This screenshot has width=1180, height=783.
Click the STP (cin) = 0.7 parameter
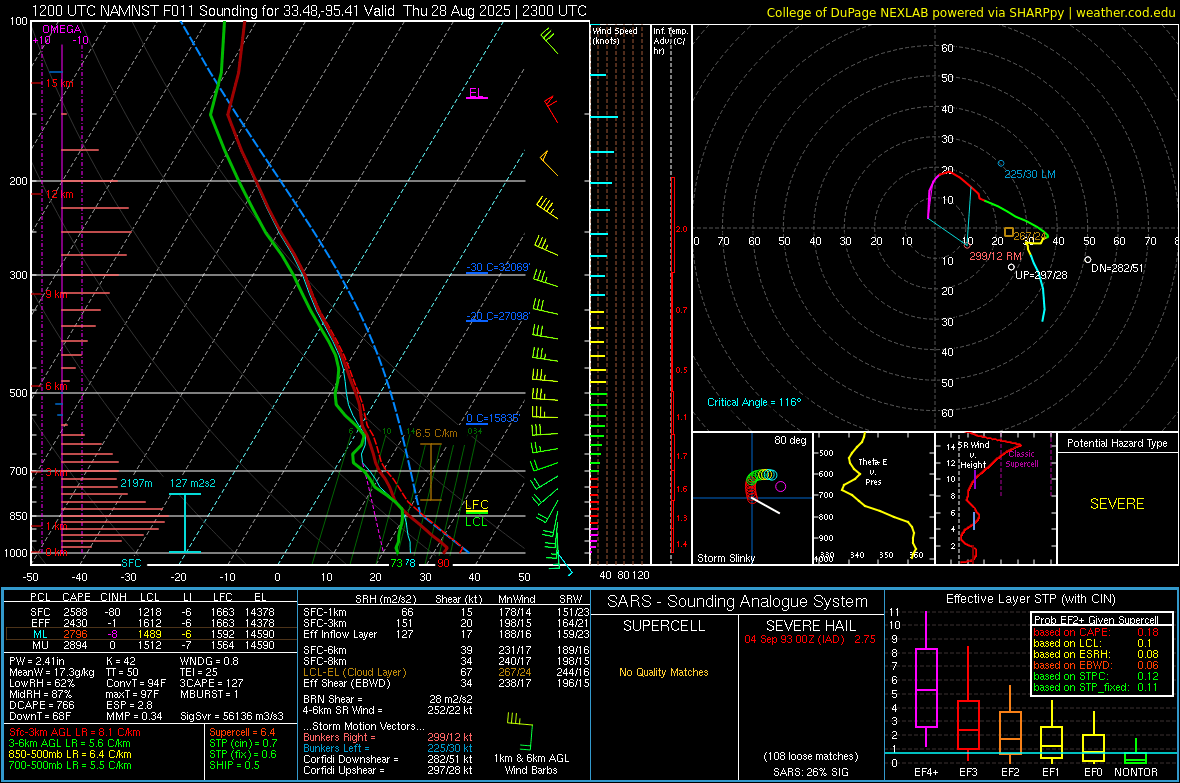243,743
